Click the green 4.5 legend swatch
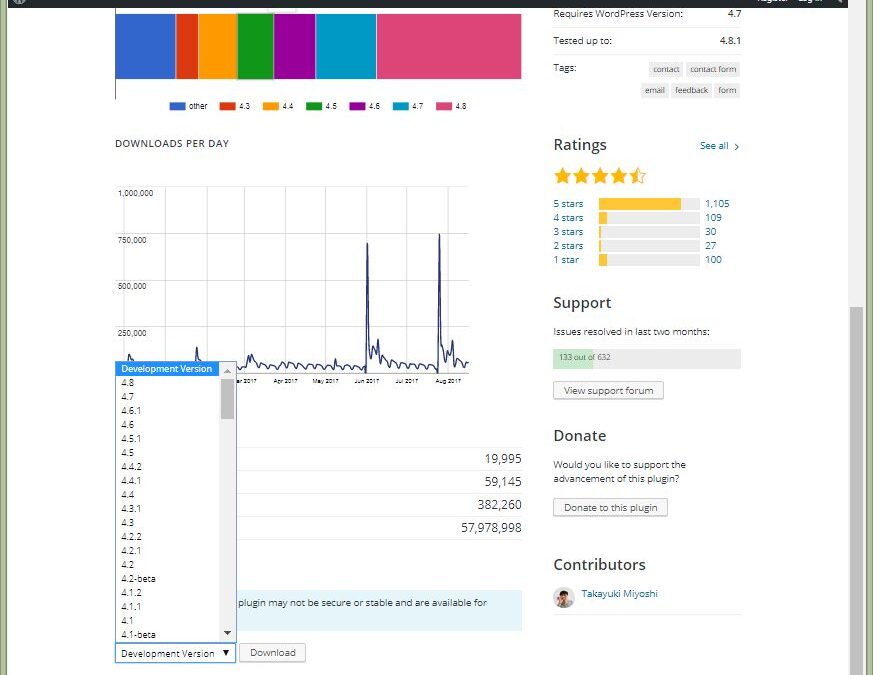This screenshot has height=675, width=873. [314, 106]
